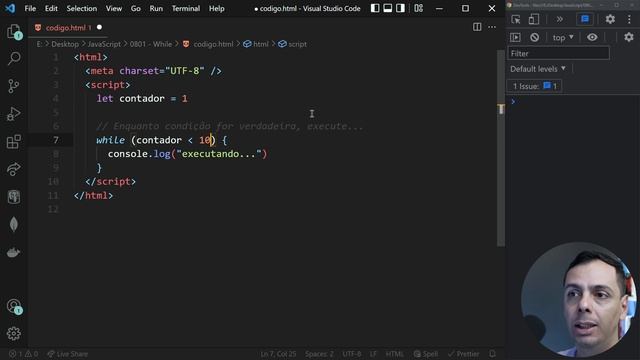This screenshot has width=640, height=360.
Task: Open the Go menu
Action: tap(136, 8)
